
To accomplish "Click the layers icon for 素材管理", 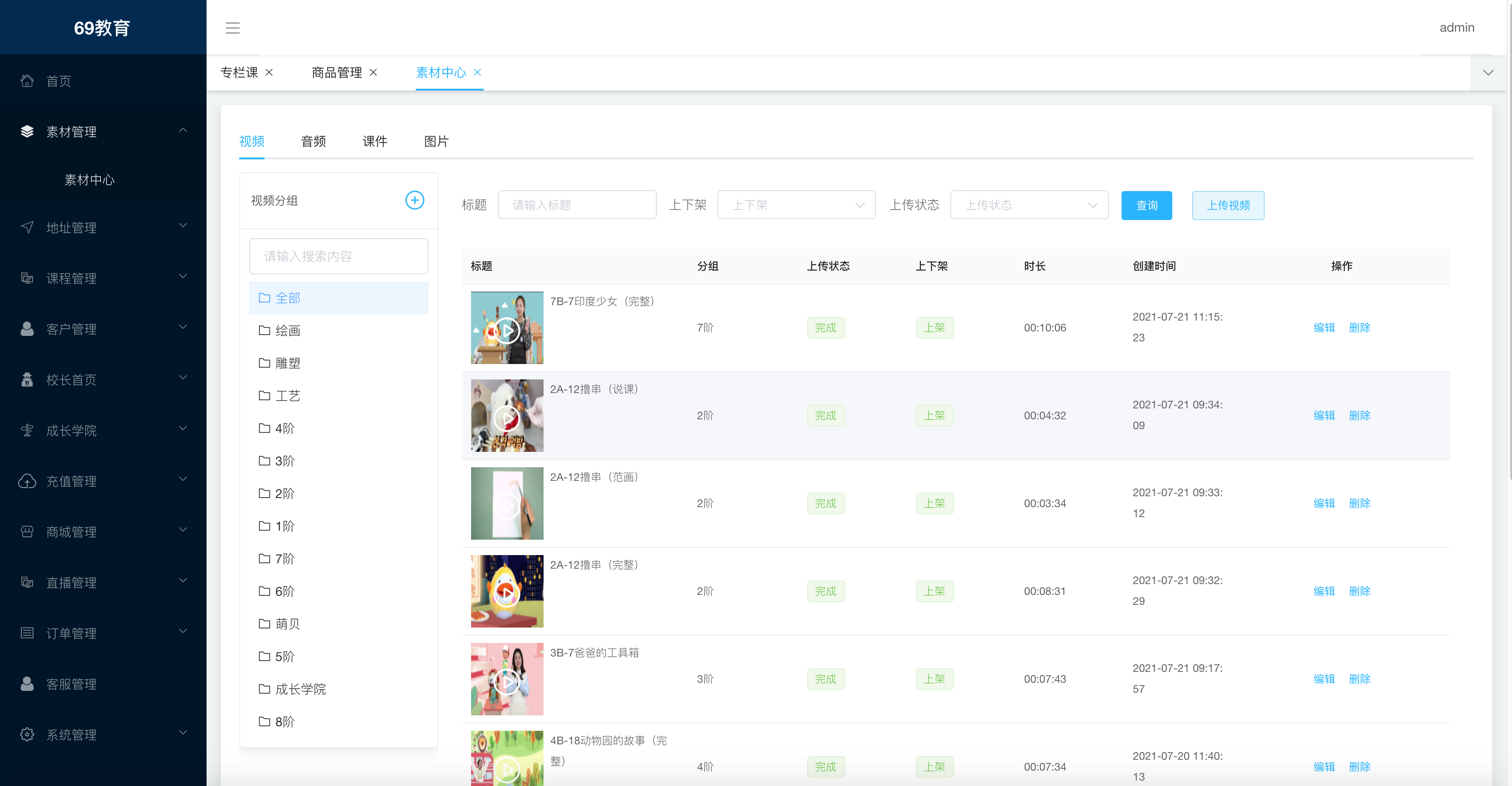I will click(27, 131).
